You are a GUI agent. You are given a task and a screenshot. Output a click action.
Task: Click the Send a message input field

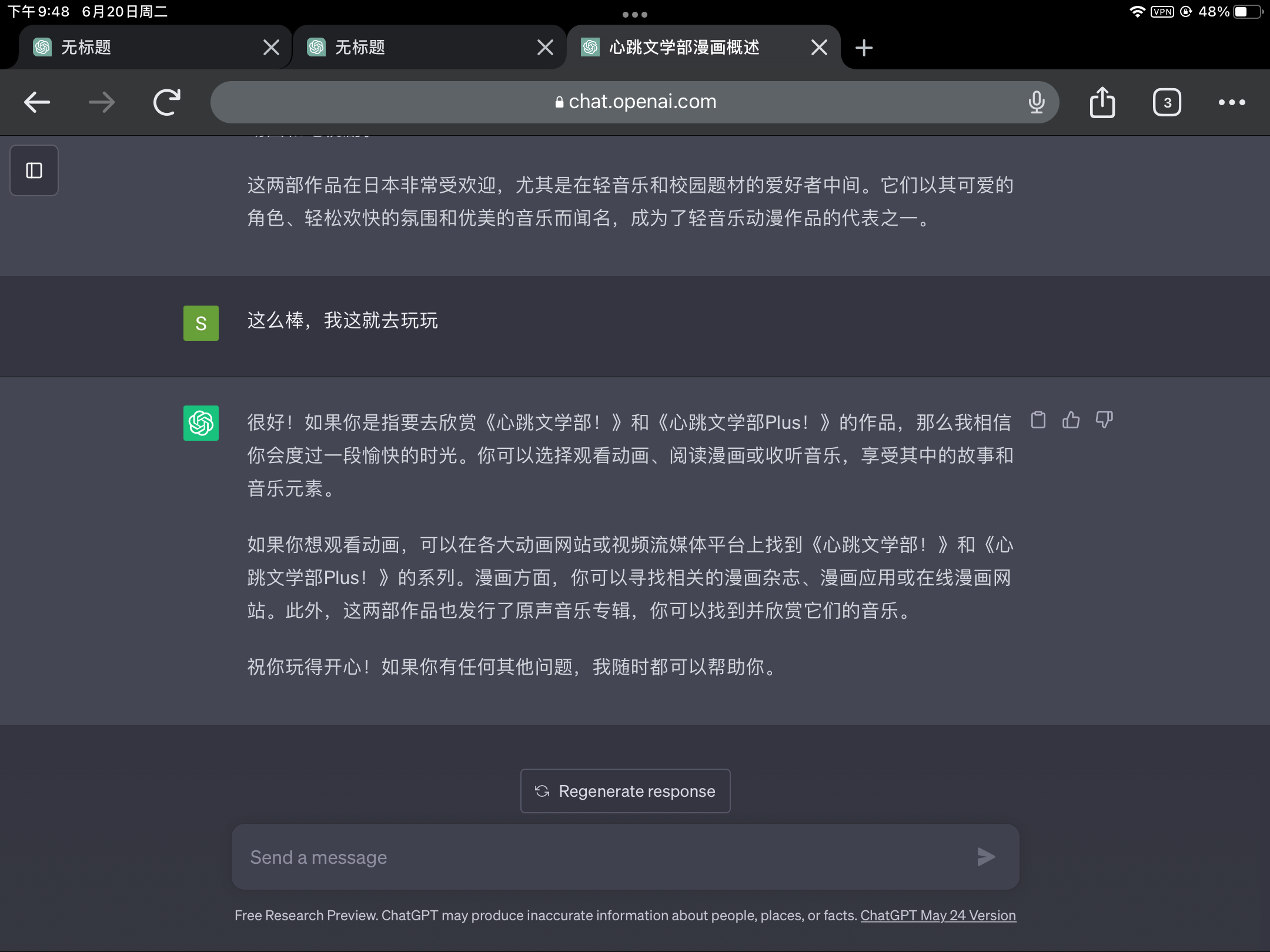click(588, 857)
